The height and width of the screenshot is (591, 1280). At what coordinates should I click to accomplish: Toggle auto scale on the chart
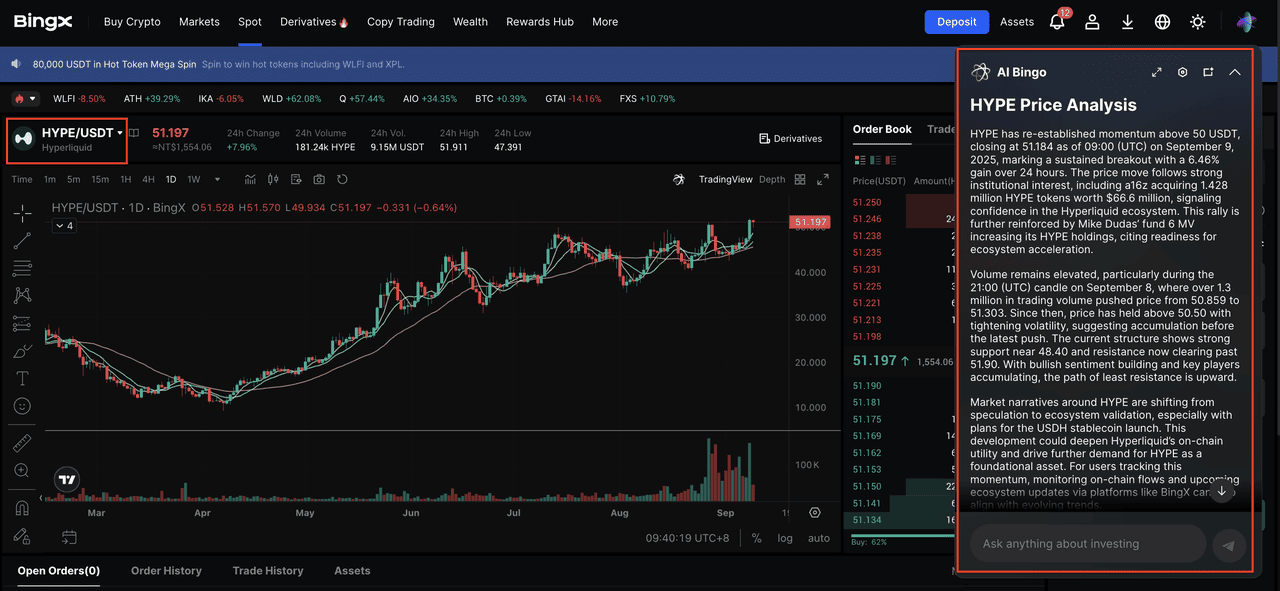819,538
